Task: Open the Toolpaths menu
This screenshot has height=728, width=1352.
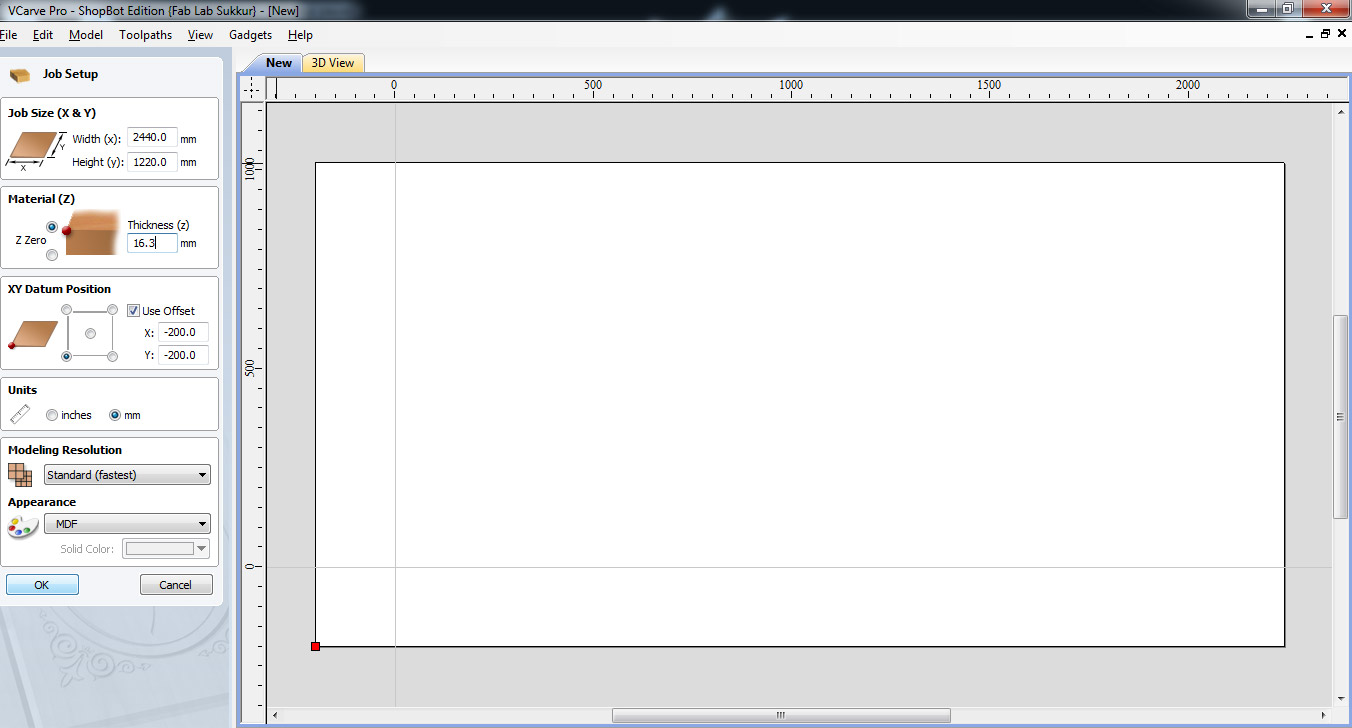Action: [145, 35]
